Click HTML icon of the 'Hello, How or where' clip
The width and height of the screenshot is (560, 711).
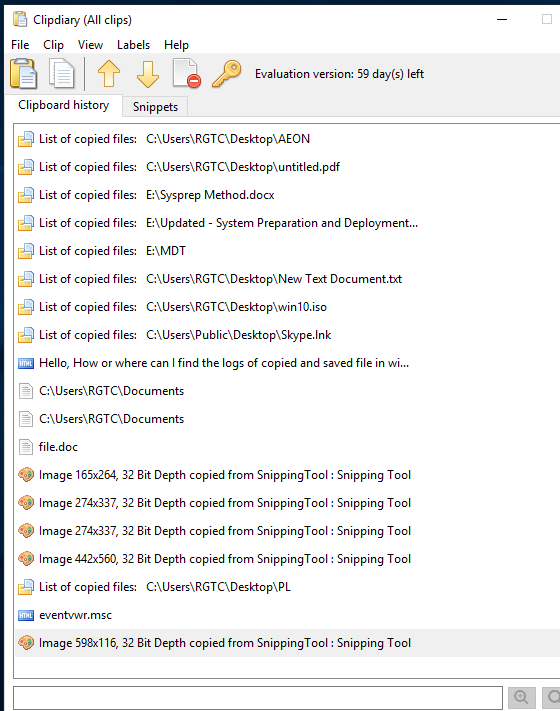tap(26, 363)
